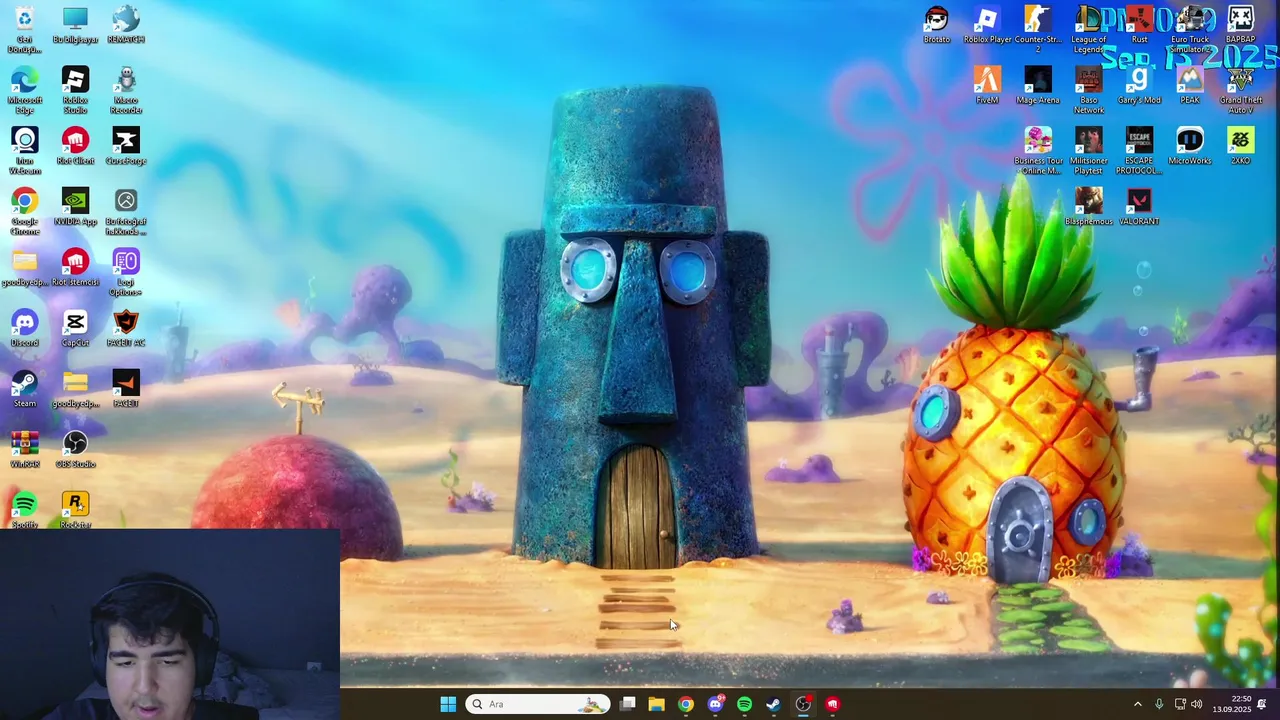The image size is (1280, 720).
Task: Launch the FiveM desktop shortcut
Action: 987,86
